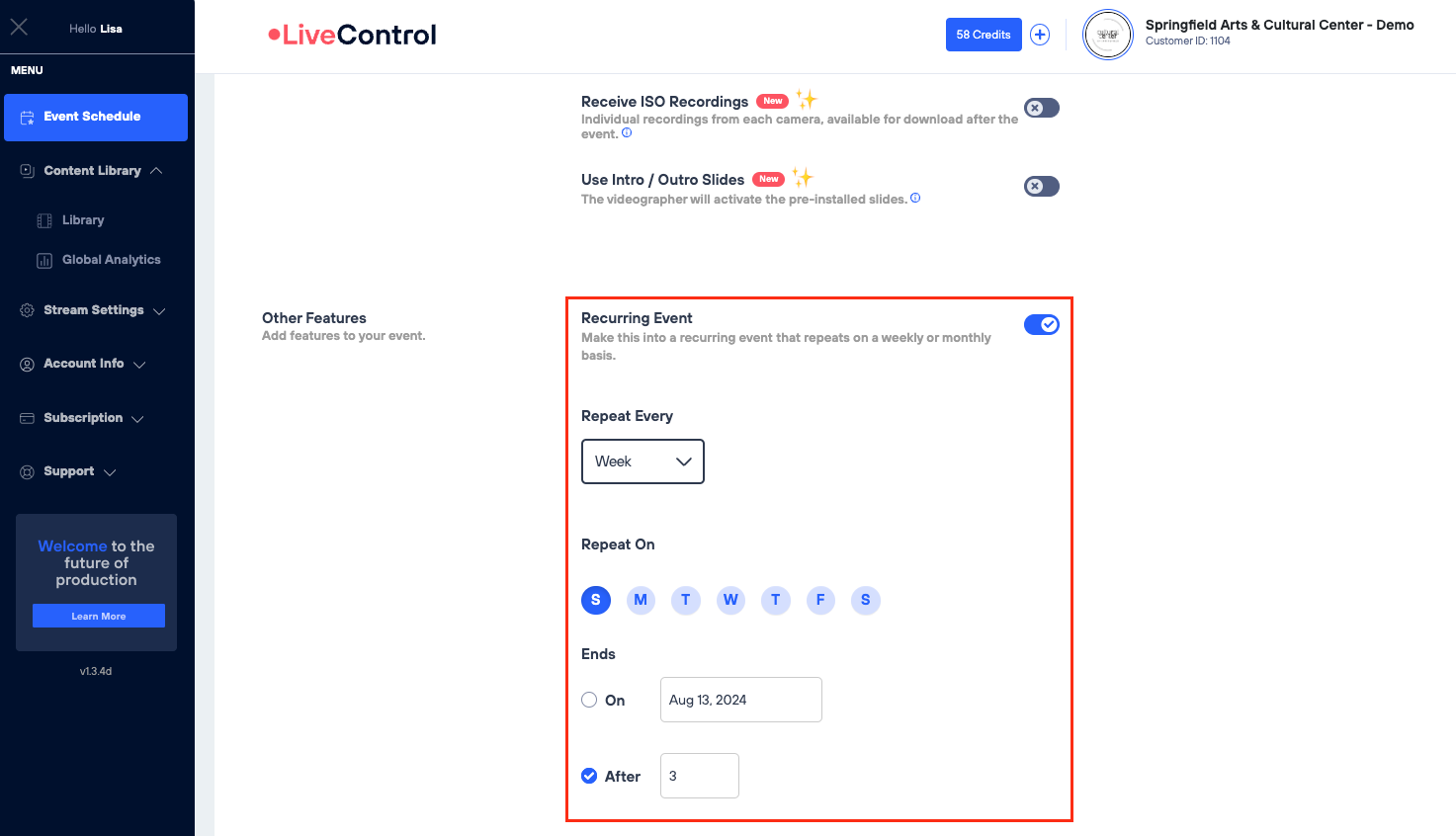Turn on Use Intro / Outro Slides
Image resolution: width=1456 pixels, height=836 pixels.
pos(1041,186)
